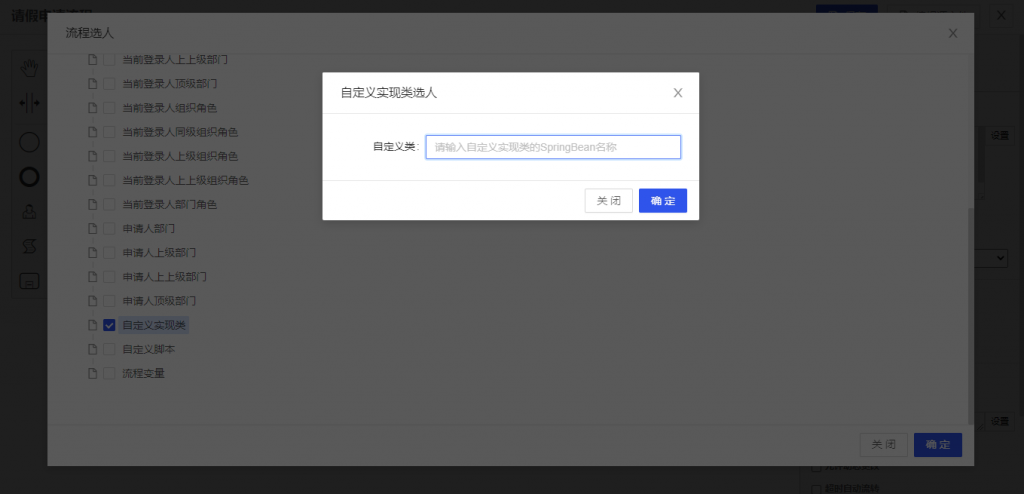Click the 关闭 button in the 自定义实现类选人 dialog
The image size is (1024, 494).
[608, 201]
